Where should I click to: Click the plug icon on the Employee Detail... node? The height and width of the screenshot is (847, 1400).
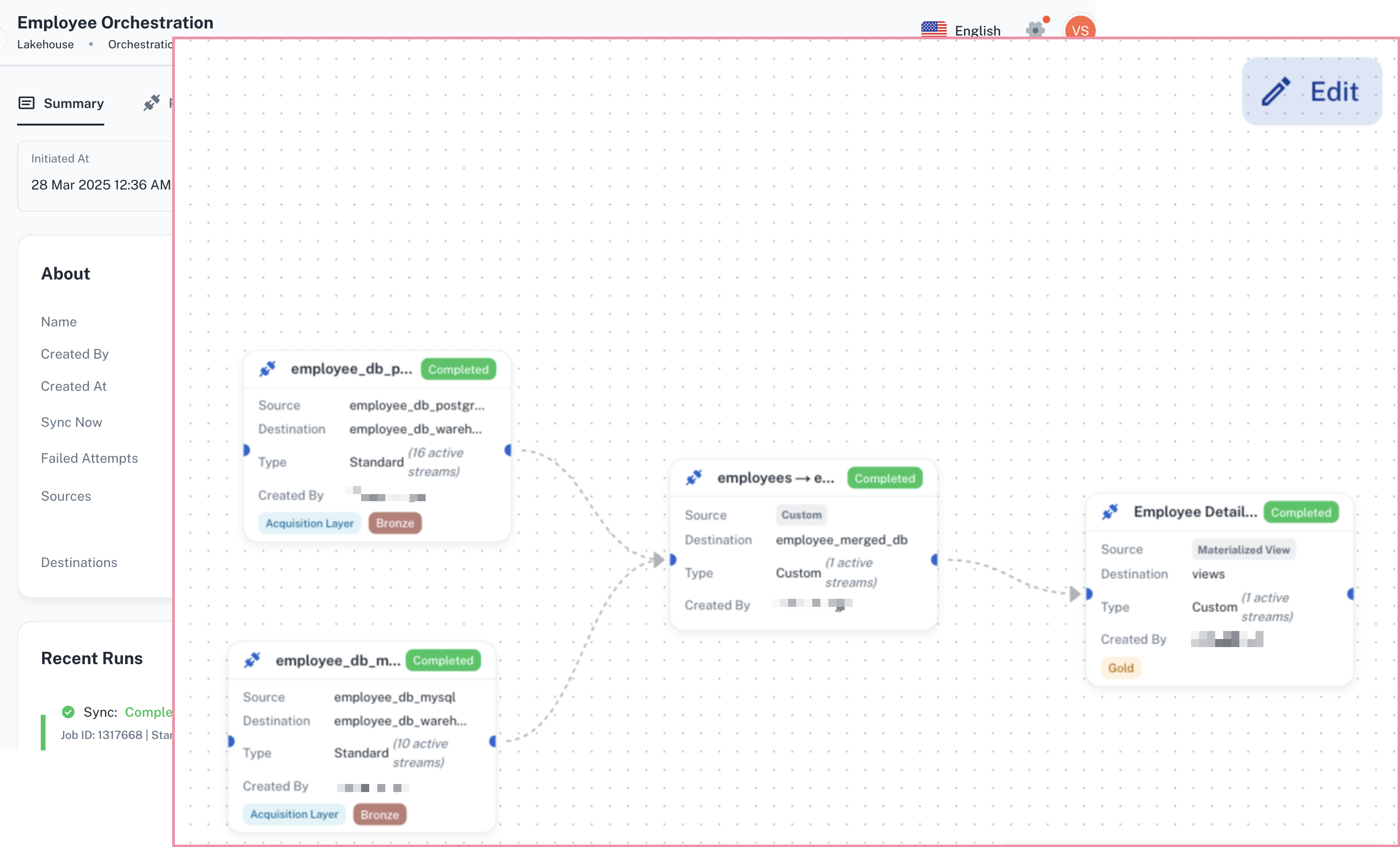click(x=1110, y=512)
